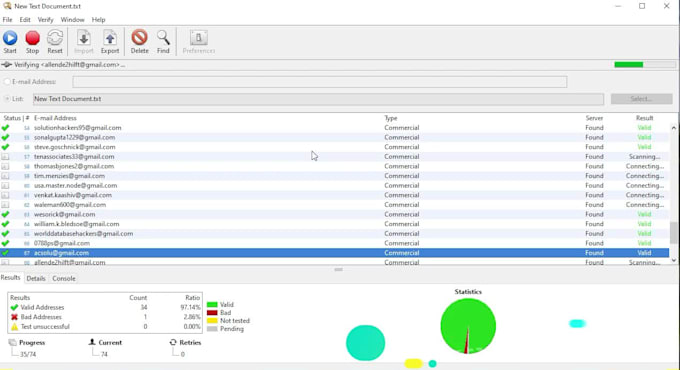Sort by the Result column header
680x370 pixels.
tap(644, 118)
